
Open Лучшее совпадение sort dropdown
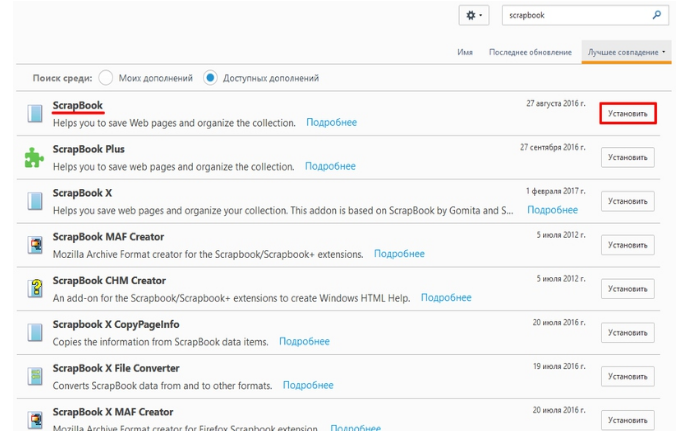(626, 52)
